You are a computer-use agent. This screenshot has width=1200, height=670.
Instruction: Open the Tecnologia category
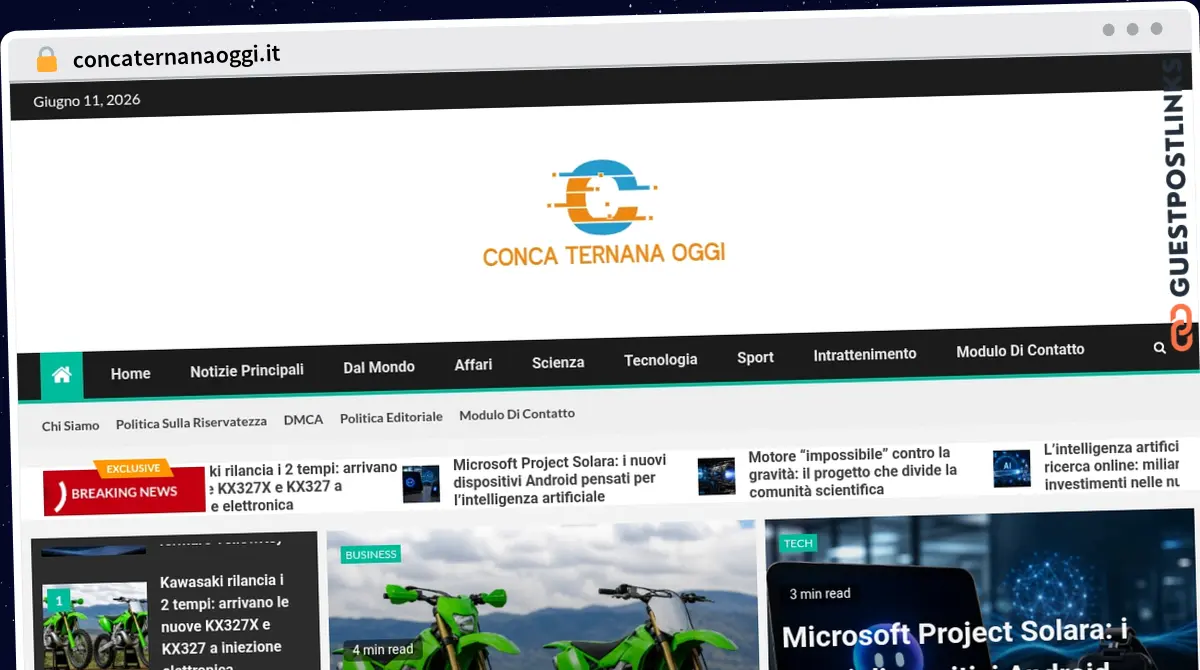pos(661,359)
